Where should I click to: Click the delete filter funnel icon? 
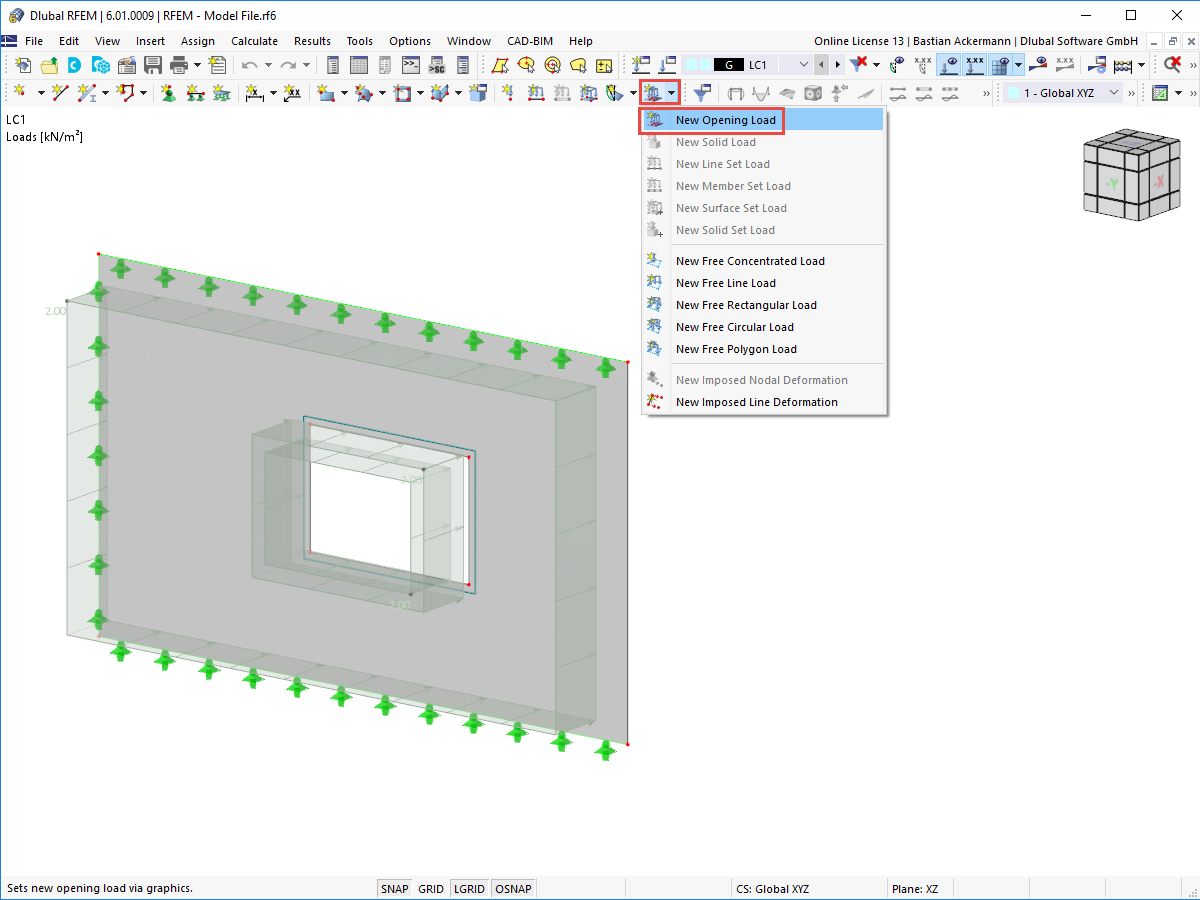click(858, 65)
